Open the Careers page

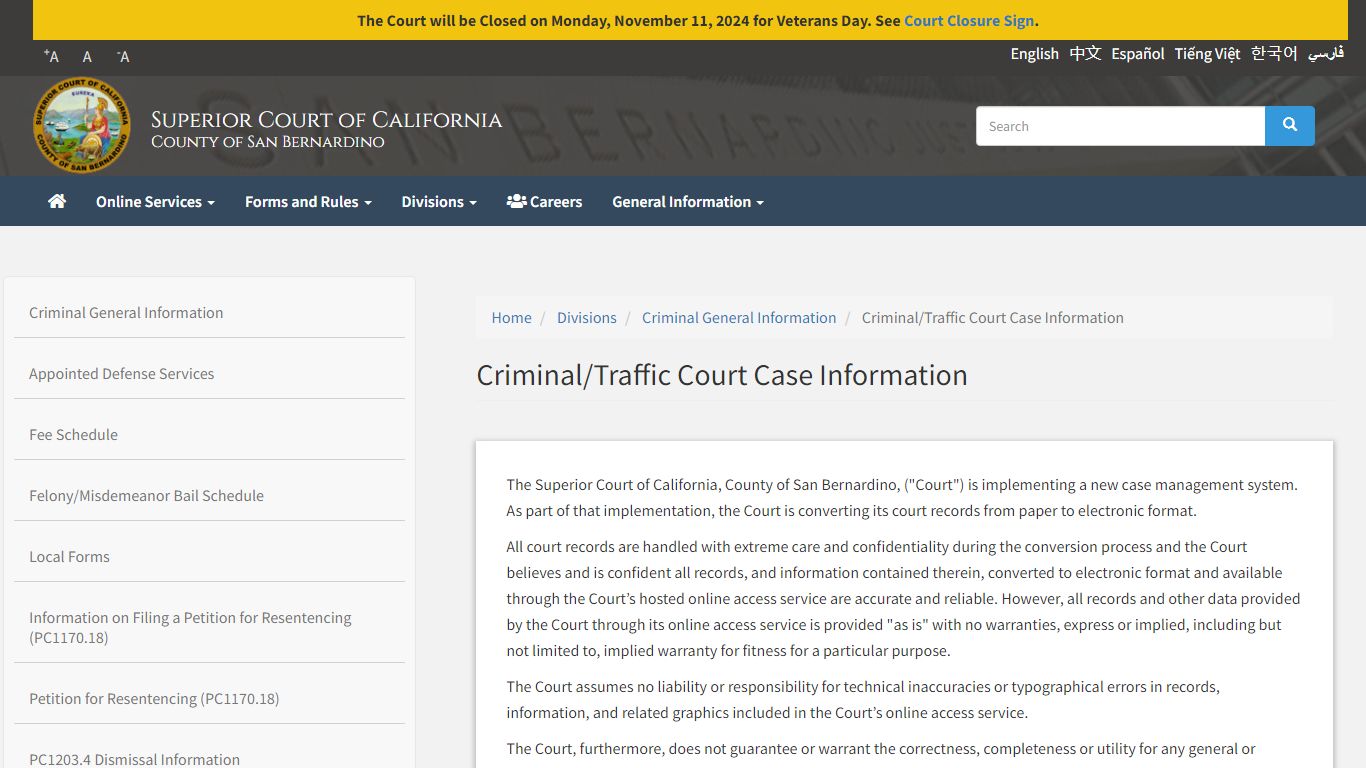(544, 201)
